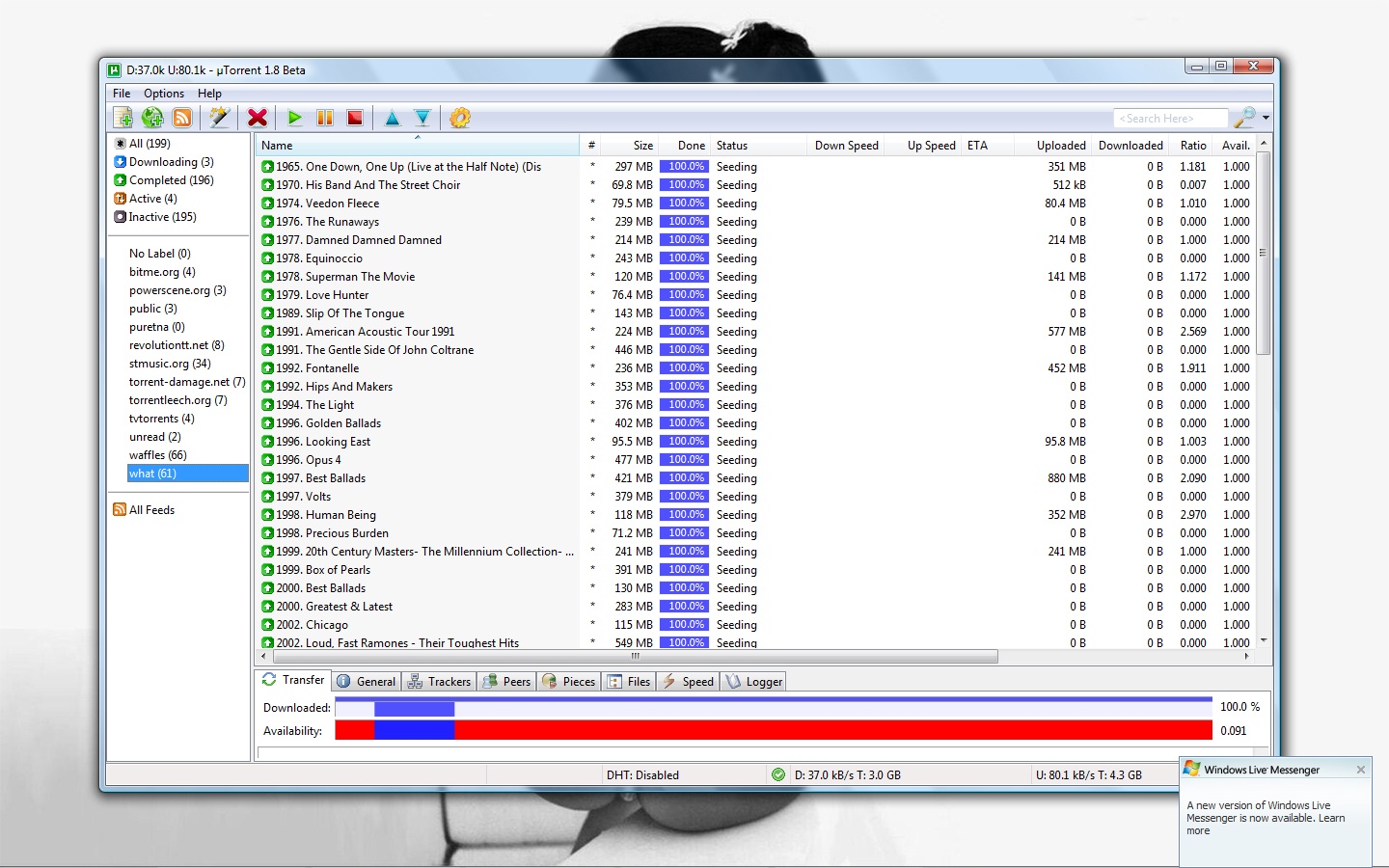Open the Options menu
Viewport: 1389px width, 868px height.
coord(164,94)
